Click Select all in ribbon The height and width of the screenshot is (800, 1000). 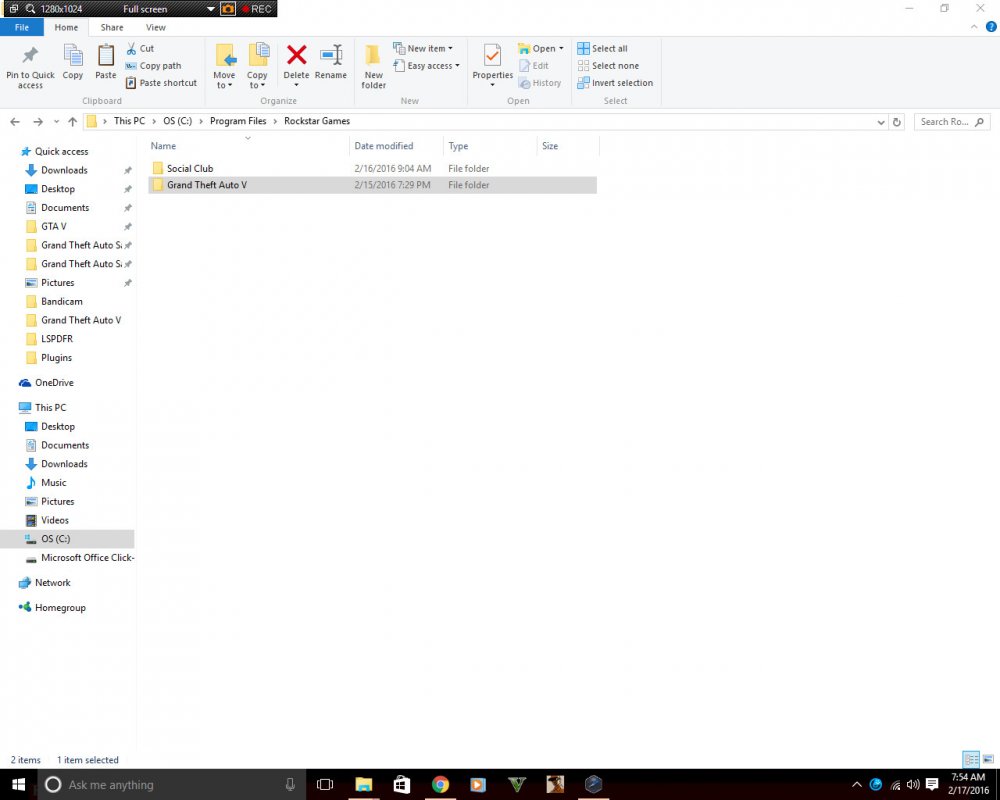[x=602, y=48]
